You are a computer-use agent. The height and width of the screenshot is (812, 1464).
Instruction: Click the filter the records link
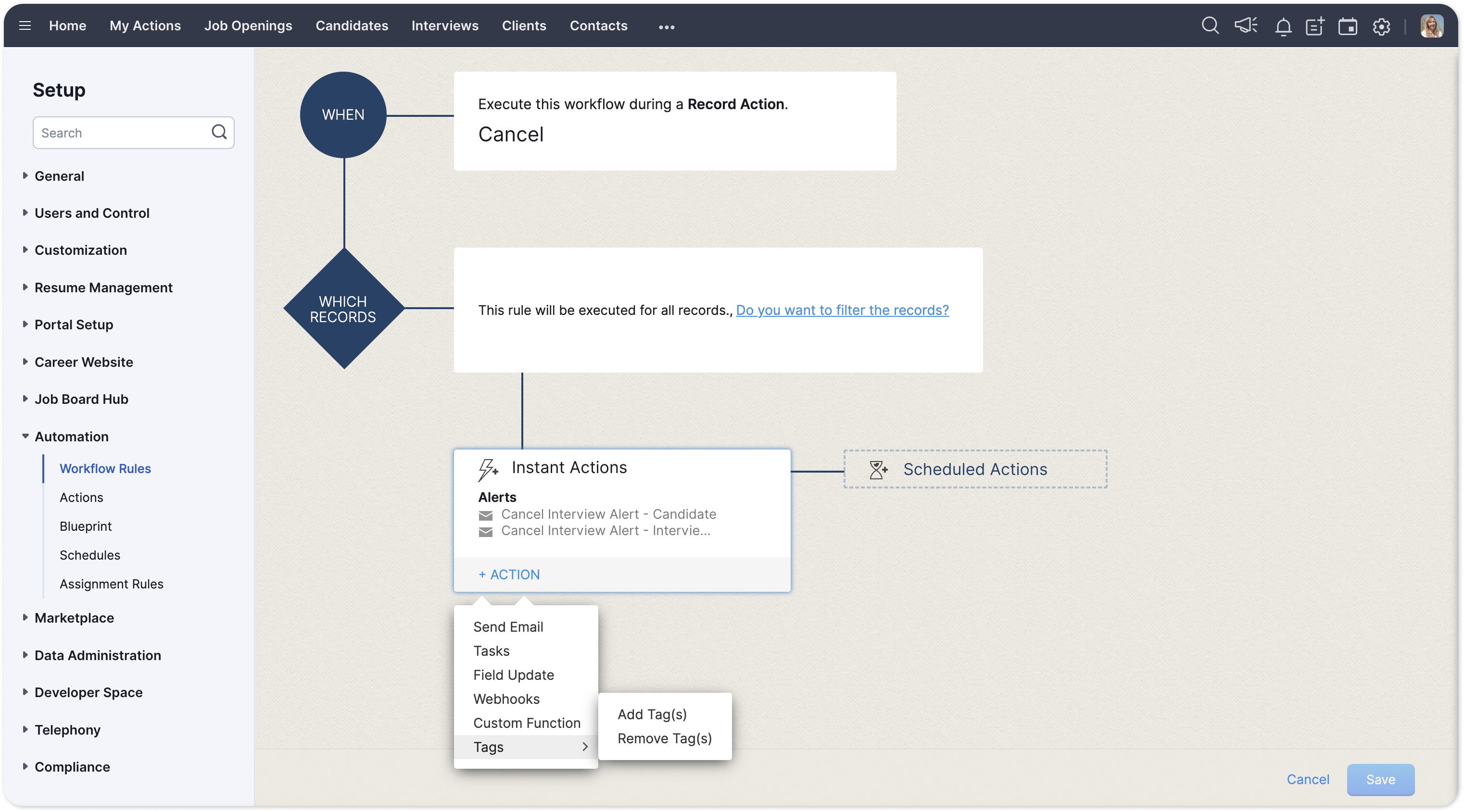point(842,310)
